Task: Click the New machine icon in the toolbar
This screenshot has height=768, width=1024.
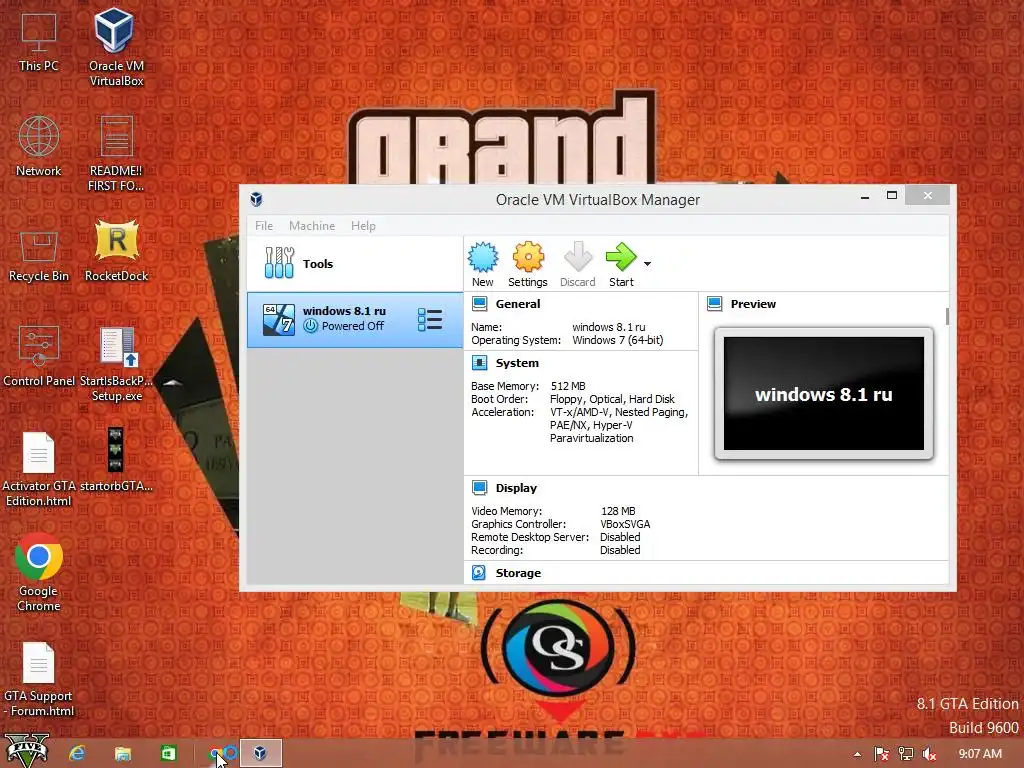Action: click(483, 257)
